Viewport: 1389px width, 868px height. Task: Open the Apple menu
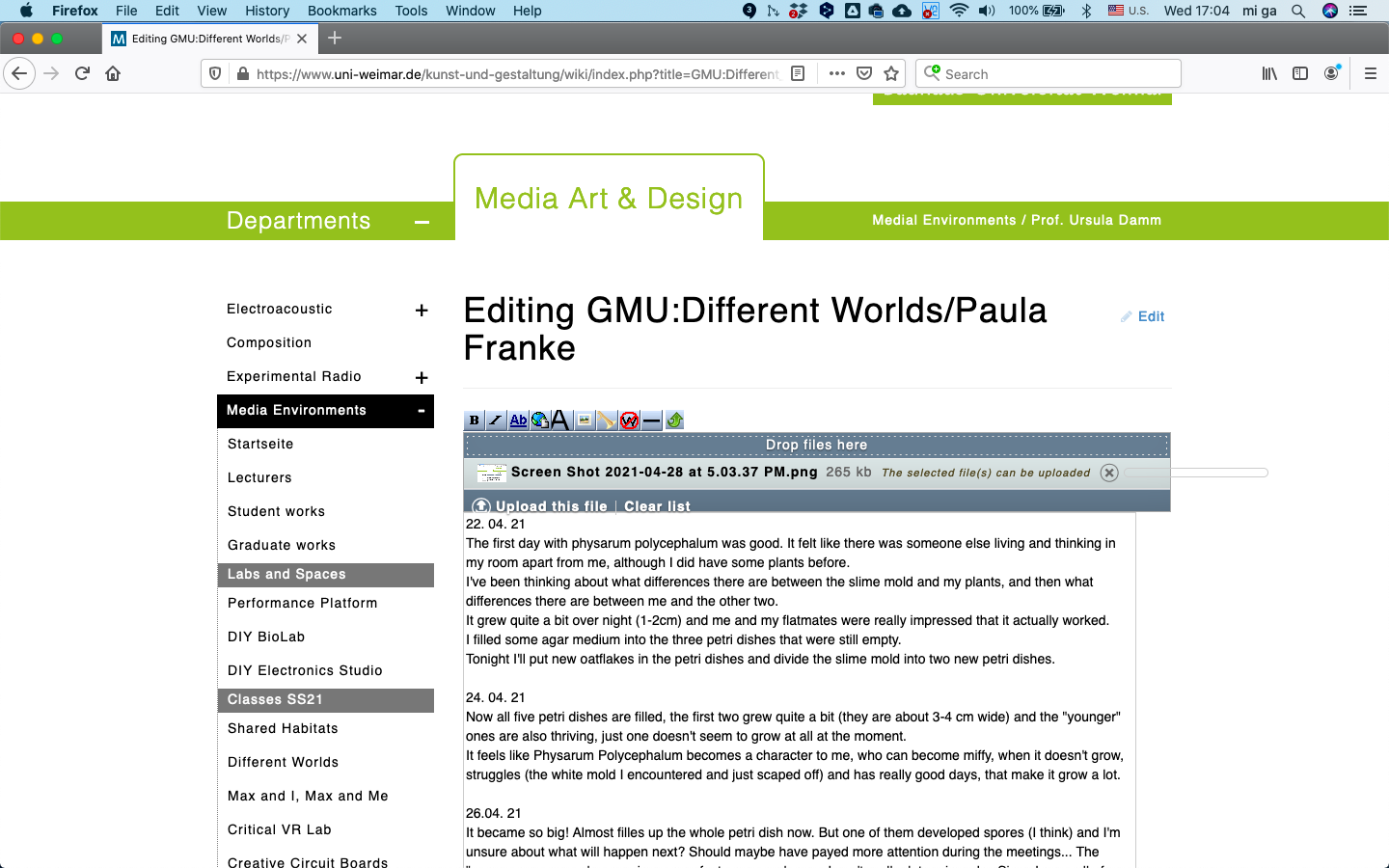(26, 11)
